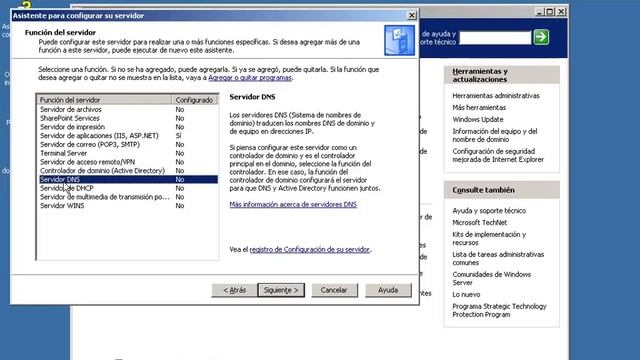Close the background server management window
Viewport: 640px width, 360px height.
tap(561, 12)
